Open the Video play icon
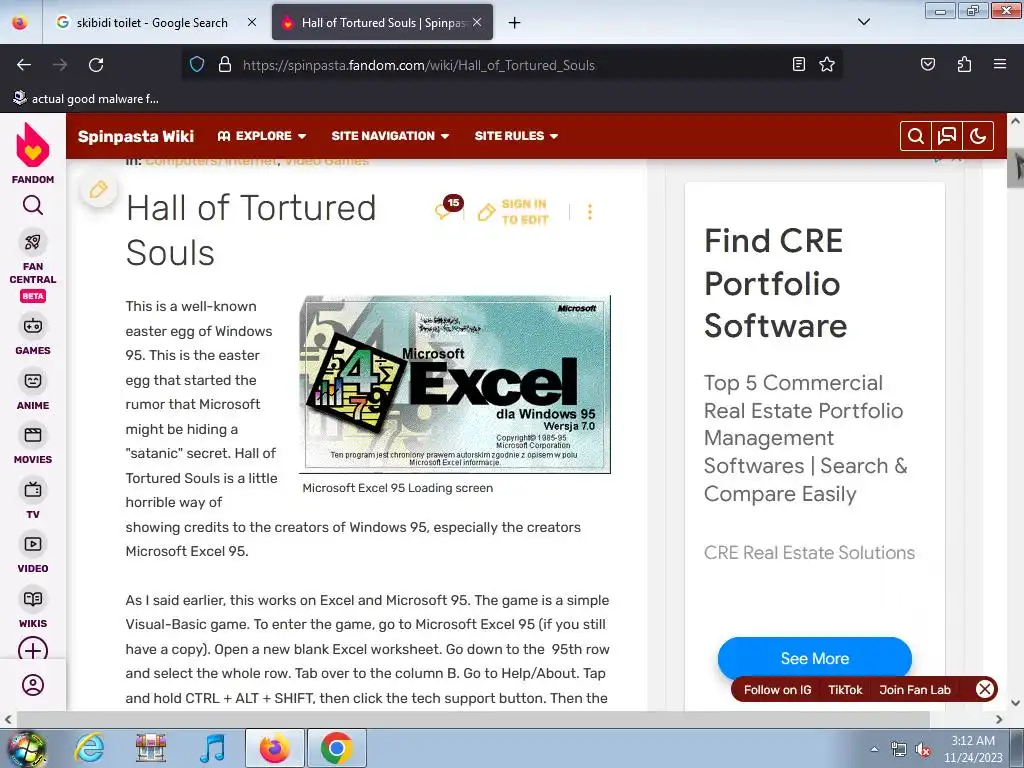Viewport: 1024px width, 768px height. tap(33, 544)
